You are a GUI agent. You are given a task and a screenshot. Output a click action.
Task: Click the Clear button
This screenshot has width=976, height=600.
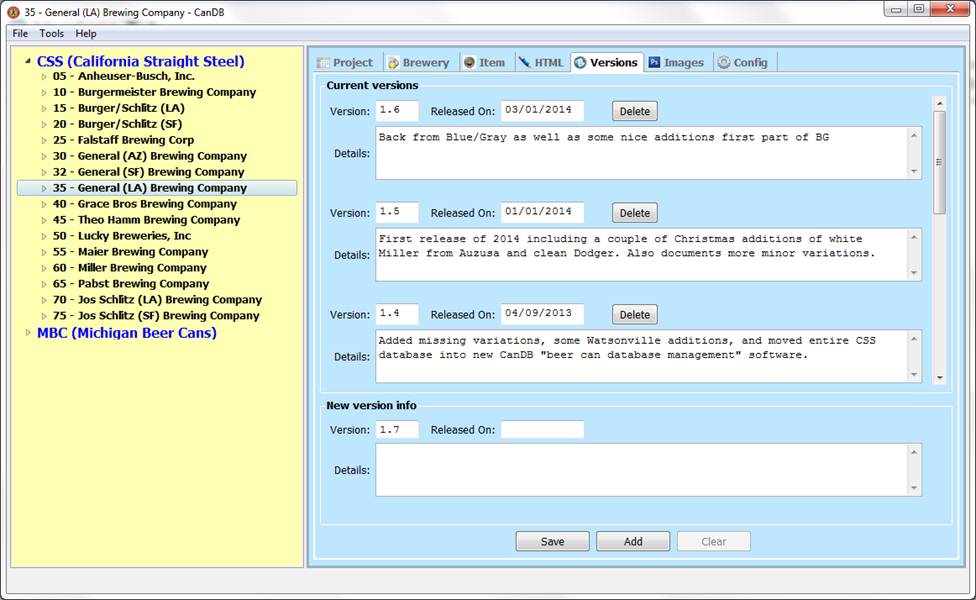pos(713,541)
